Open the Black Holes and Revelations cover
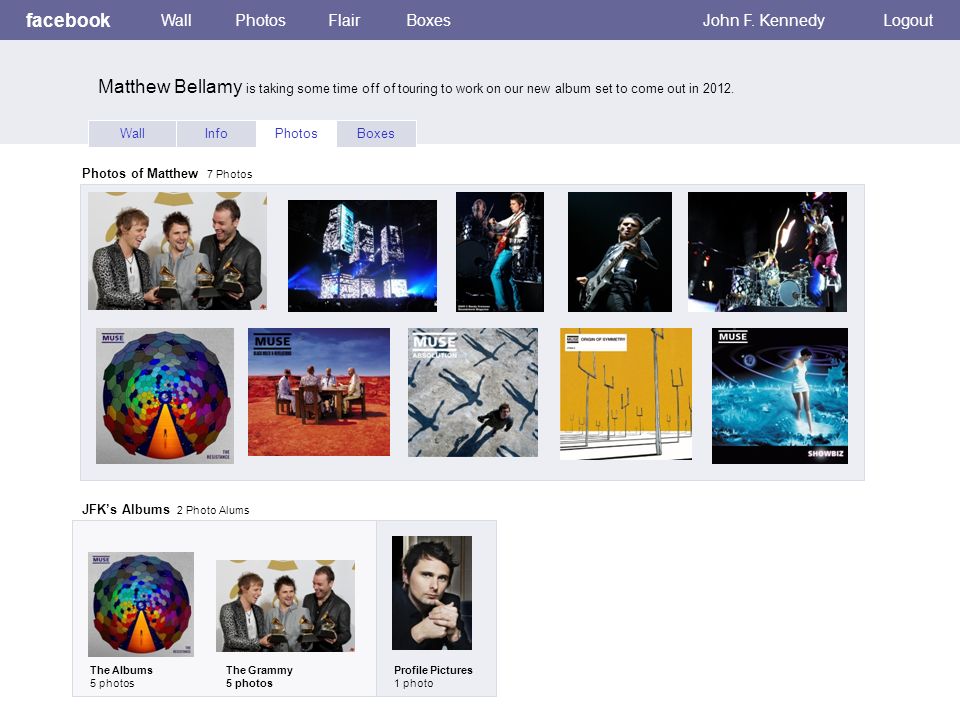 pyautogui.click(x=319, y=392)
